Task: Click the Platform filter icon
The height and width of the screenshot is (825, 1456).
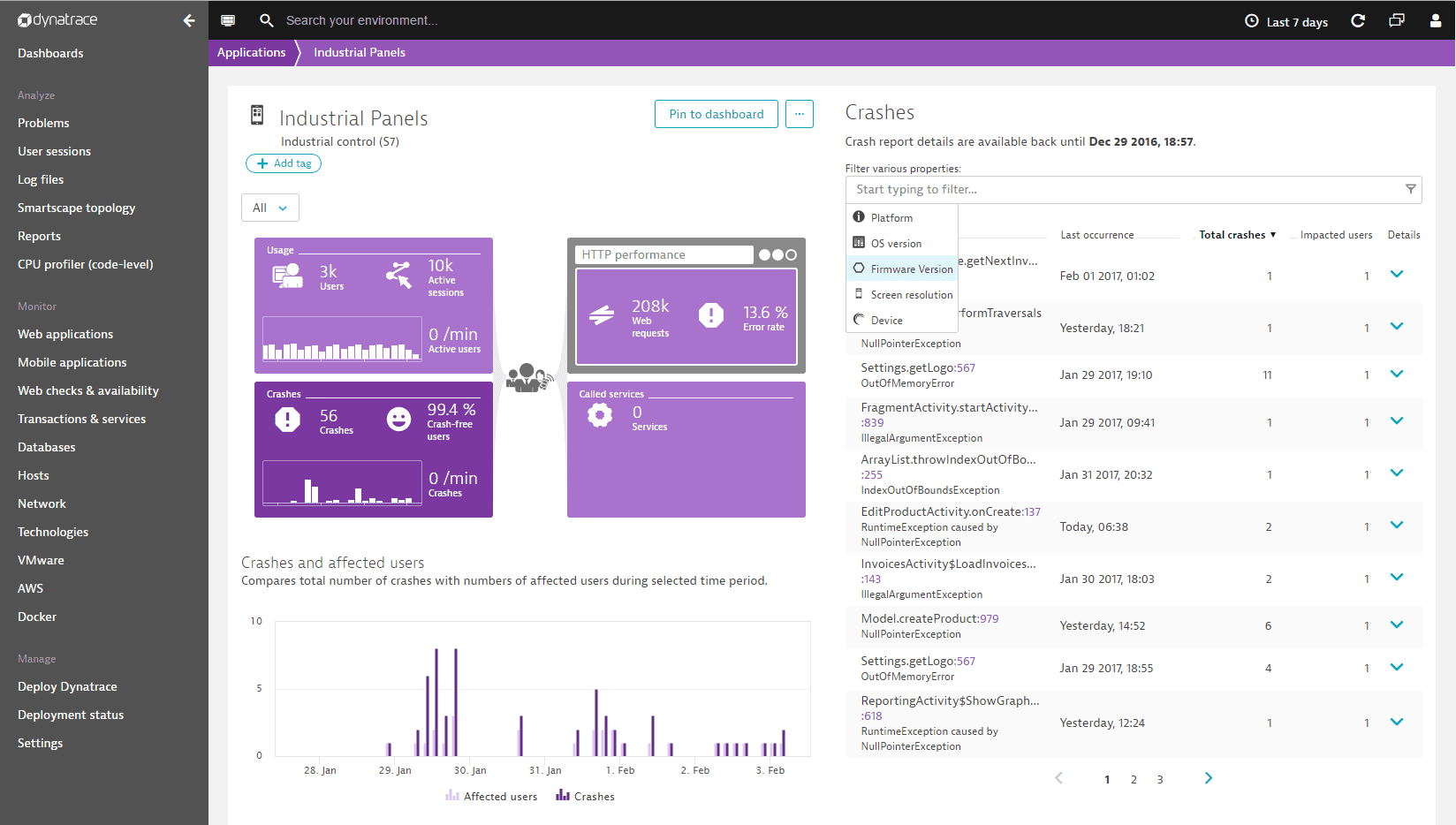Action: pyautogui.click(x=859, y=217)
